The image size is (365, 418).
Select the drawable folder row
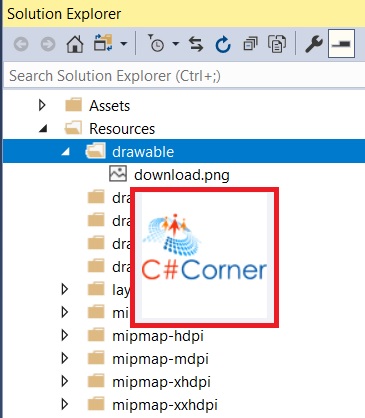[184, 152]
